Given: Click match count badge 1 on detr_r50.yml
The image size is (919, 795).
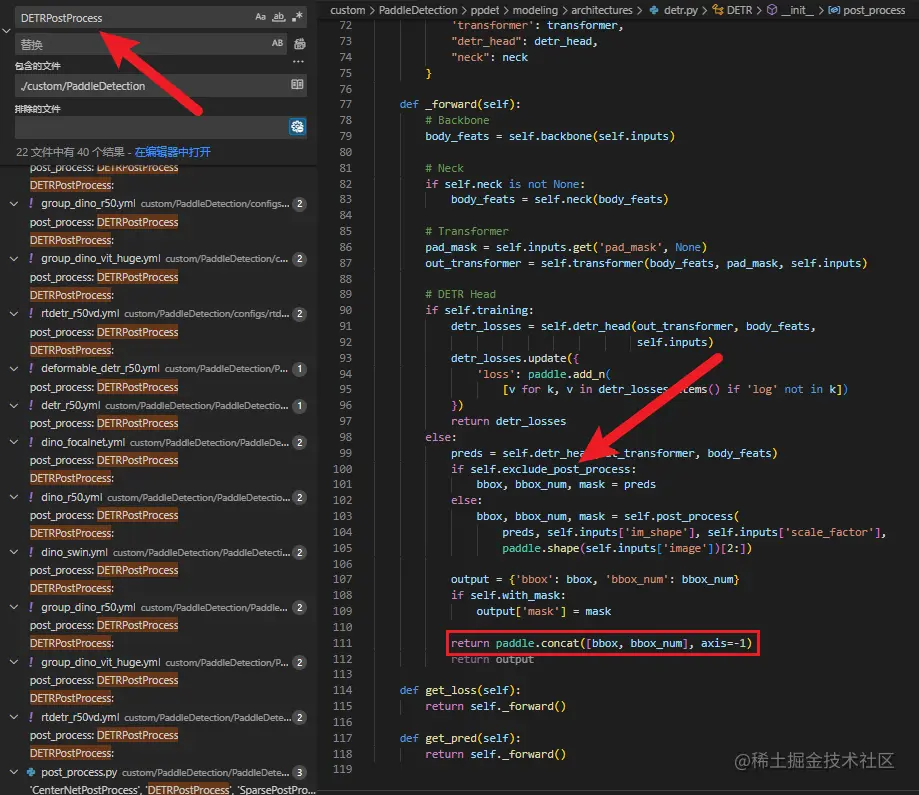Looking at the screenshot, I should [x=299, y=406].
